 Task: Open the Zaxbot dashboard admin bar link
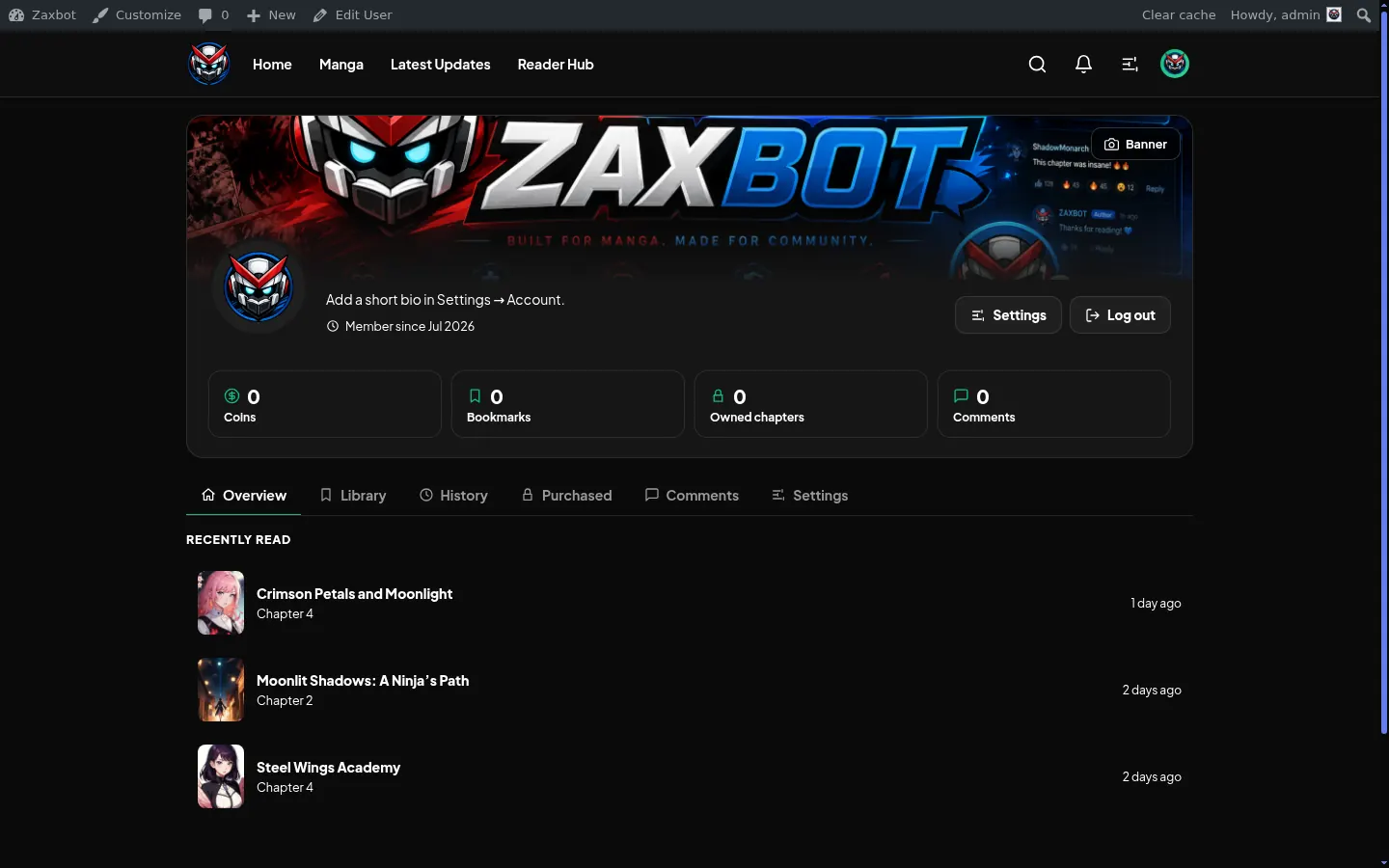tap(42, 14)
